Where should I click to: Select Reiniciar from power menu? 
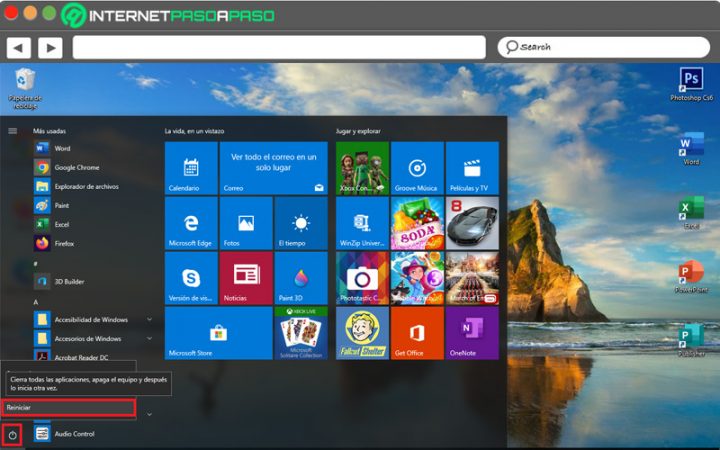point(68,408)
